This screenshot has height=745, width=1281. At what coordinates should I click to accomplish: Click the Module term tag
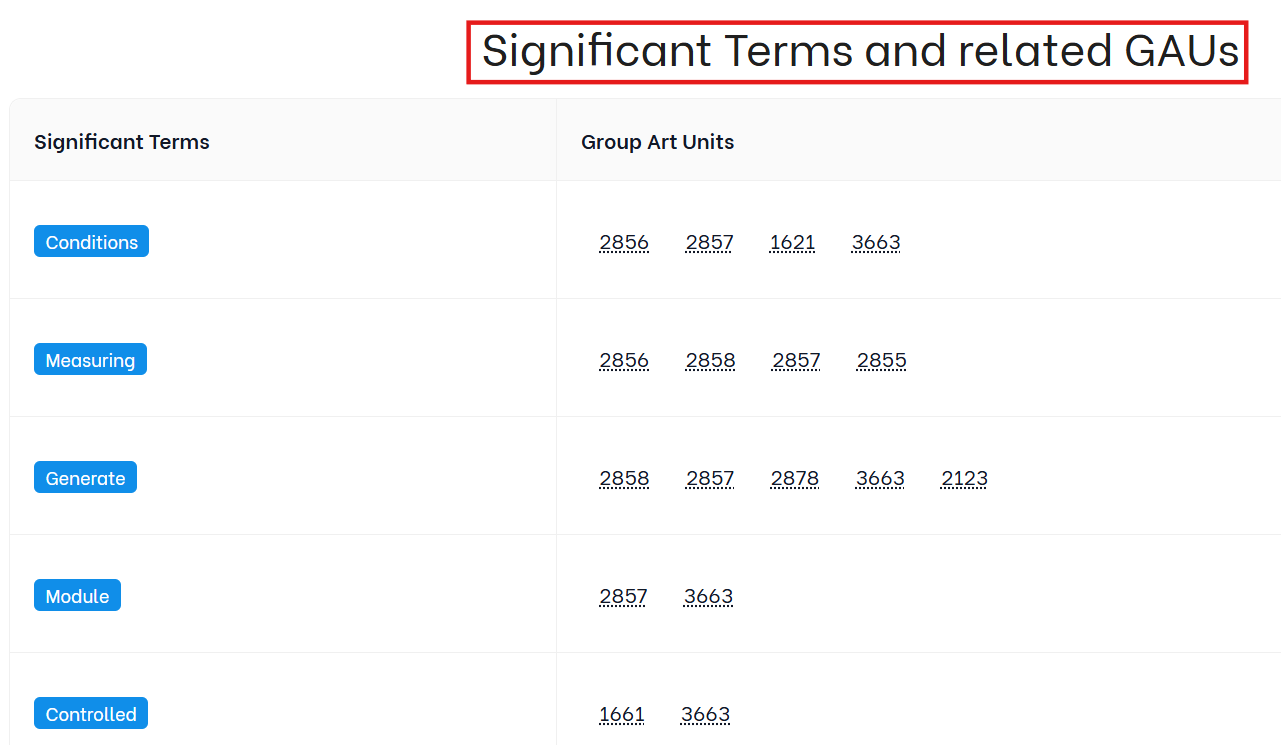[x=77, y=596]
